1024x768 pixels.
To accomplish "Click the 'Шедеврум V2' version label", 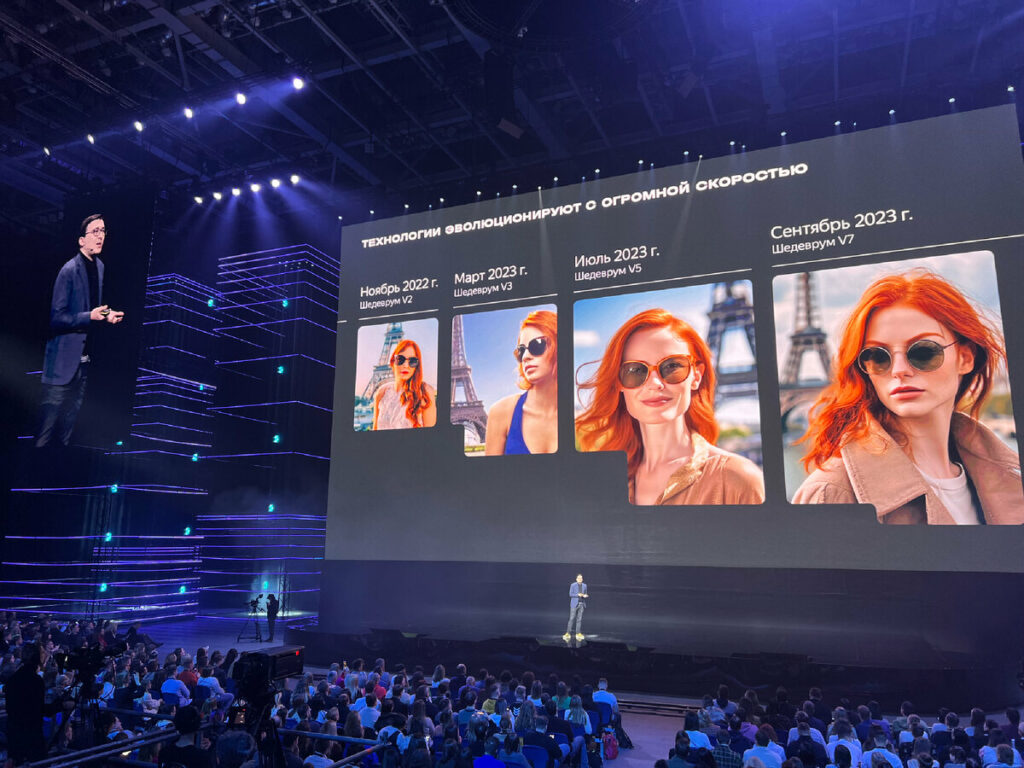I will coord(385,303).
